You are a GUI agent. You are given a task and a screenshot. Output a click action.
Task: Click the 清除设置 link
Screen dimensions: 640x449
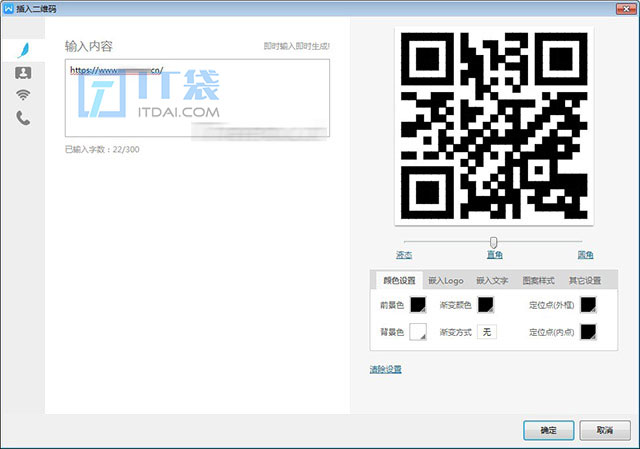pyautogui.click(x=385, y=369)
